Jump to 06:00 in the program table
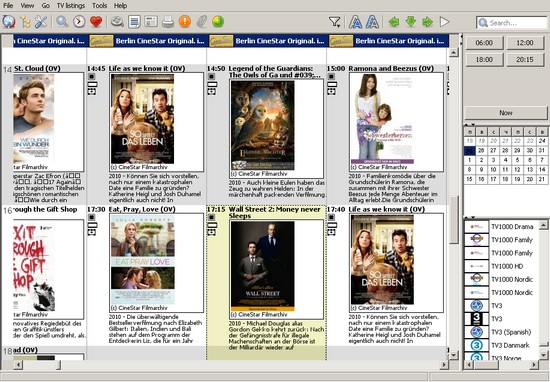The height and width of the screenshot is (382, 550). [484, 43]
